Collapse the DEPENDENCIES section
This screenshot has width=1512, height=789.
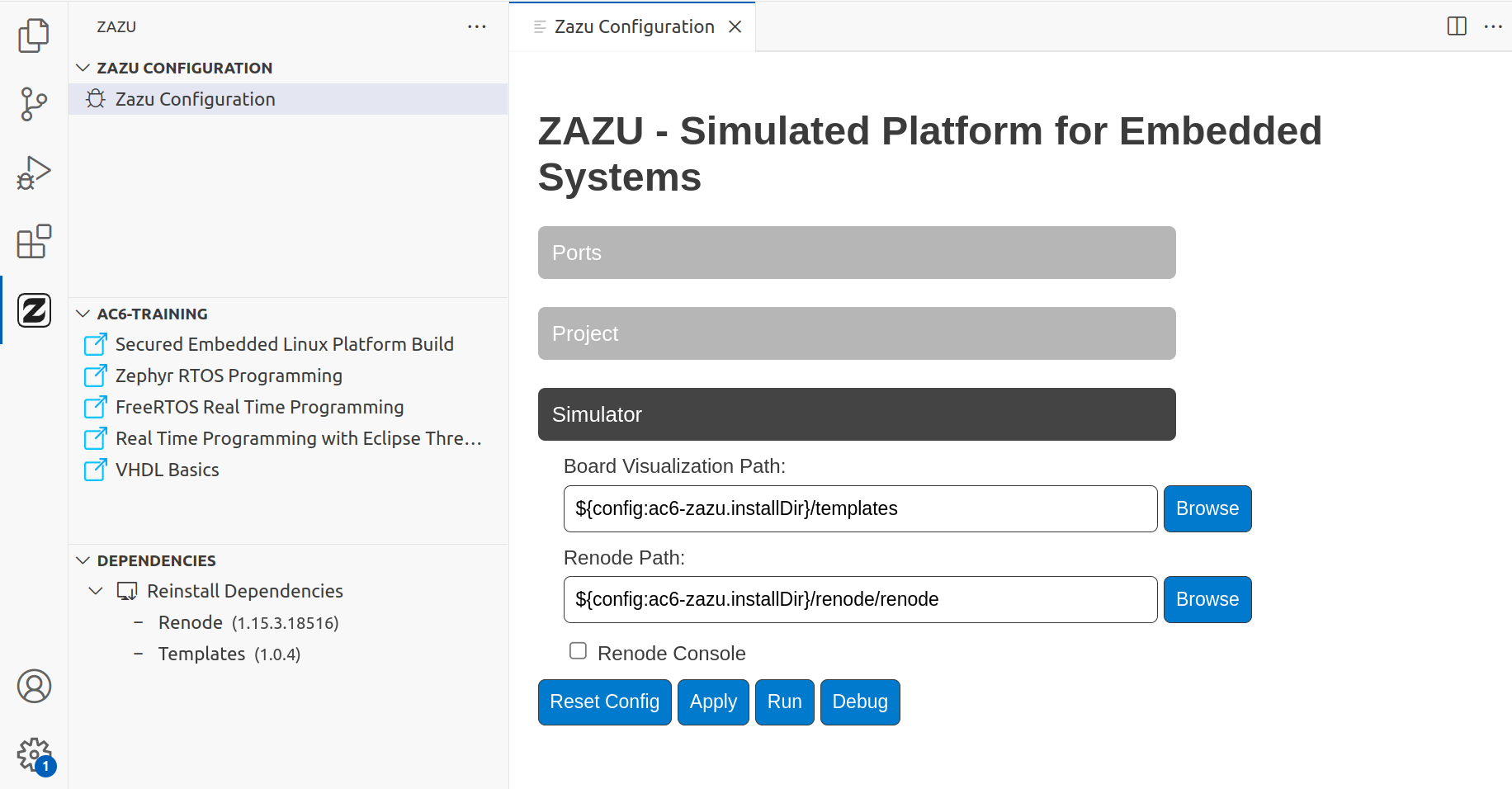point(83,560)
